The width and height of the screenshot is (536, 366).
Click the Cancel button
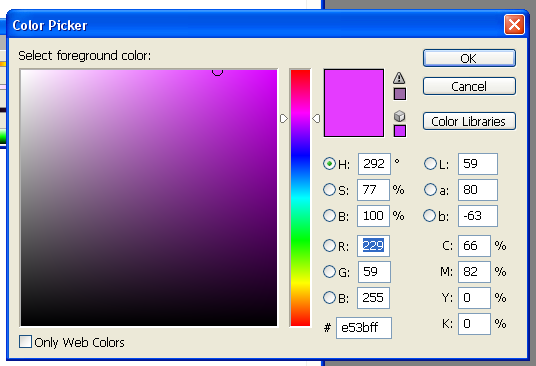tap(469, 86)
